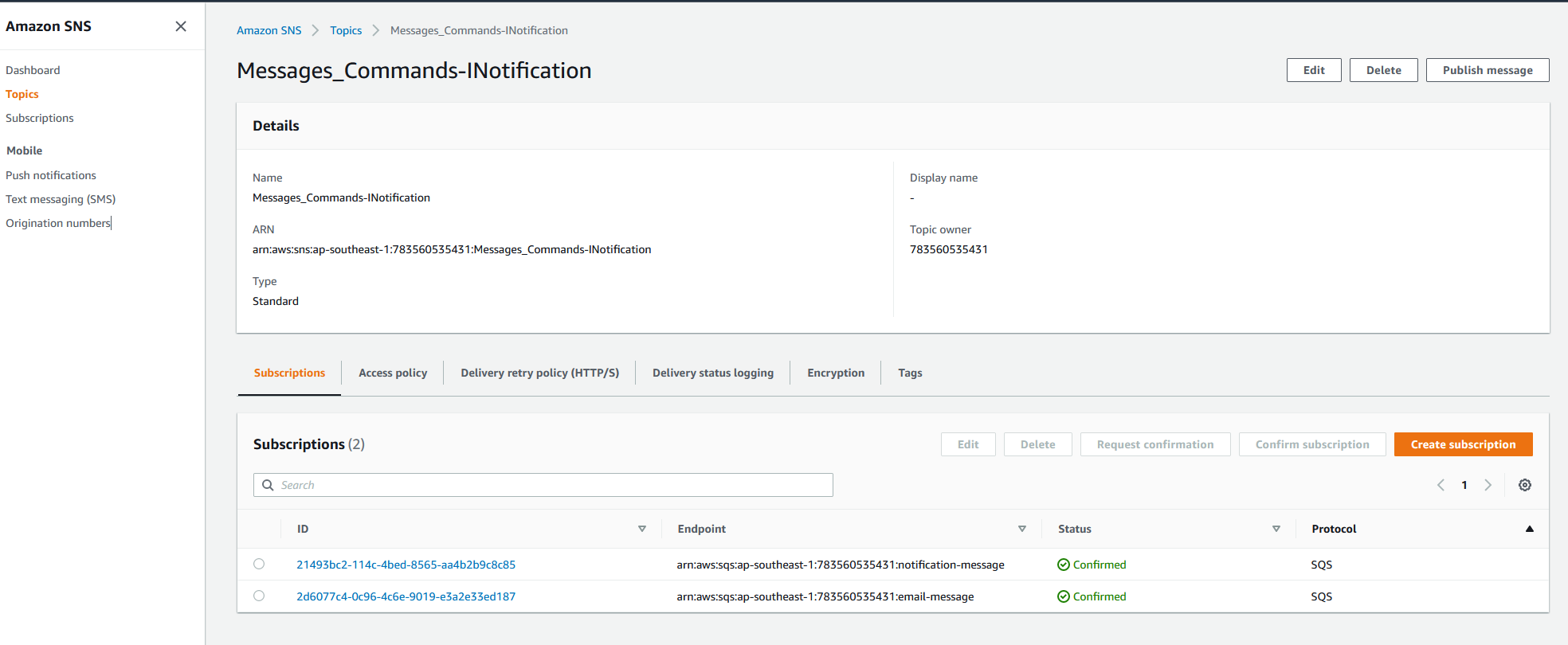Open Dashboard in sidebar
Viewport: 1568px width, 645px height.
coord(33,70)
